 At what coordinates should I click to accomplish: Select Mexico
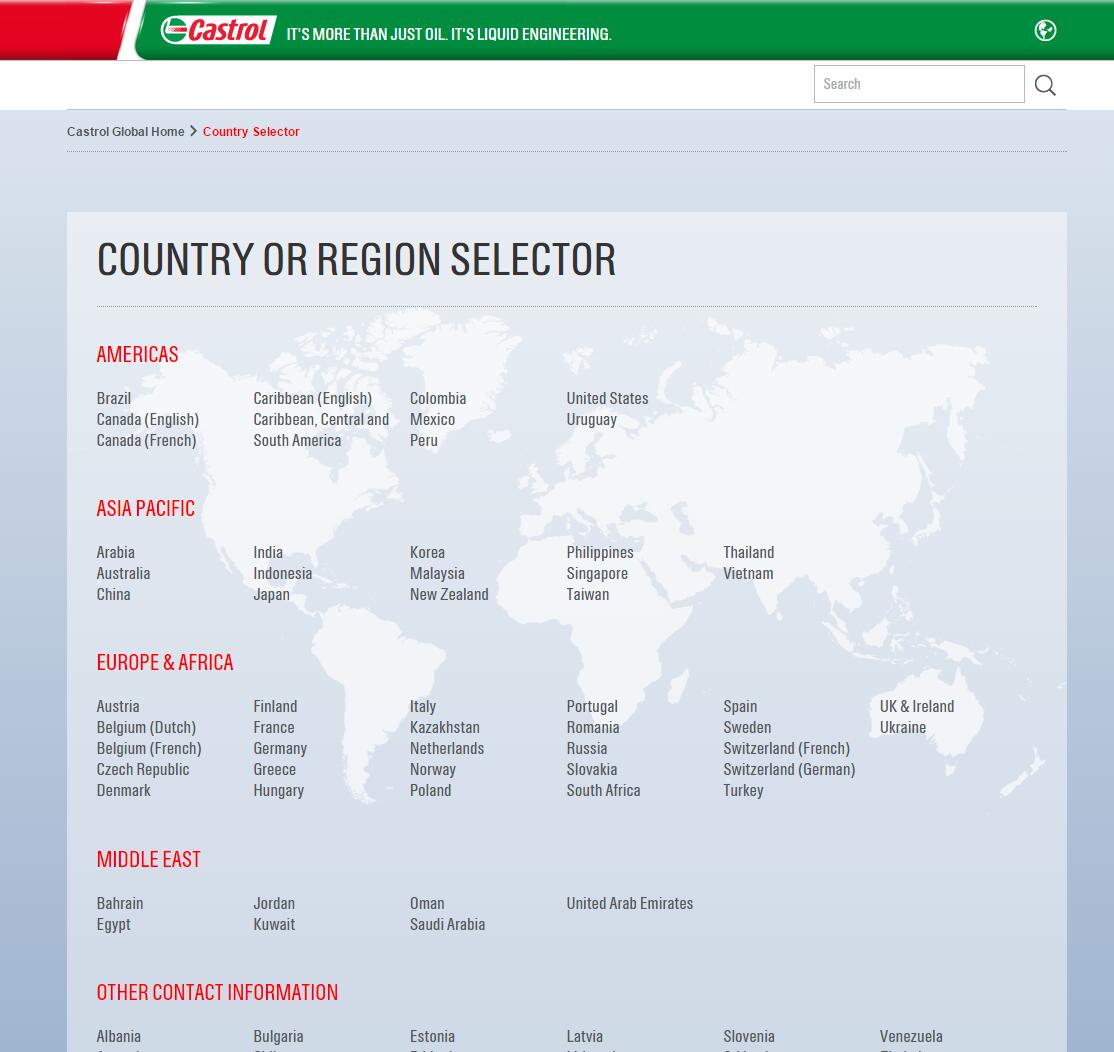point(432,420)
